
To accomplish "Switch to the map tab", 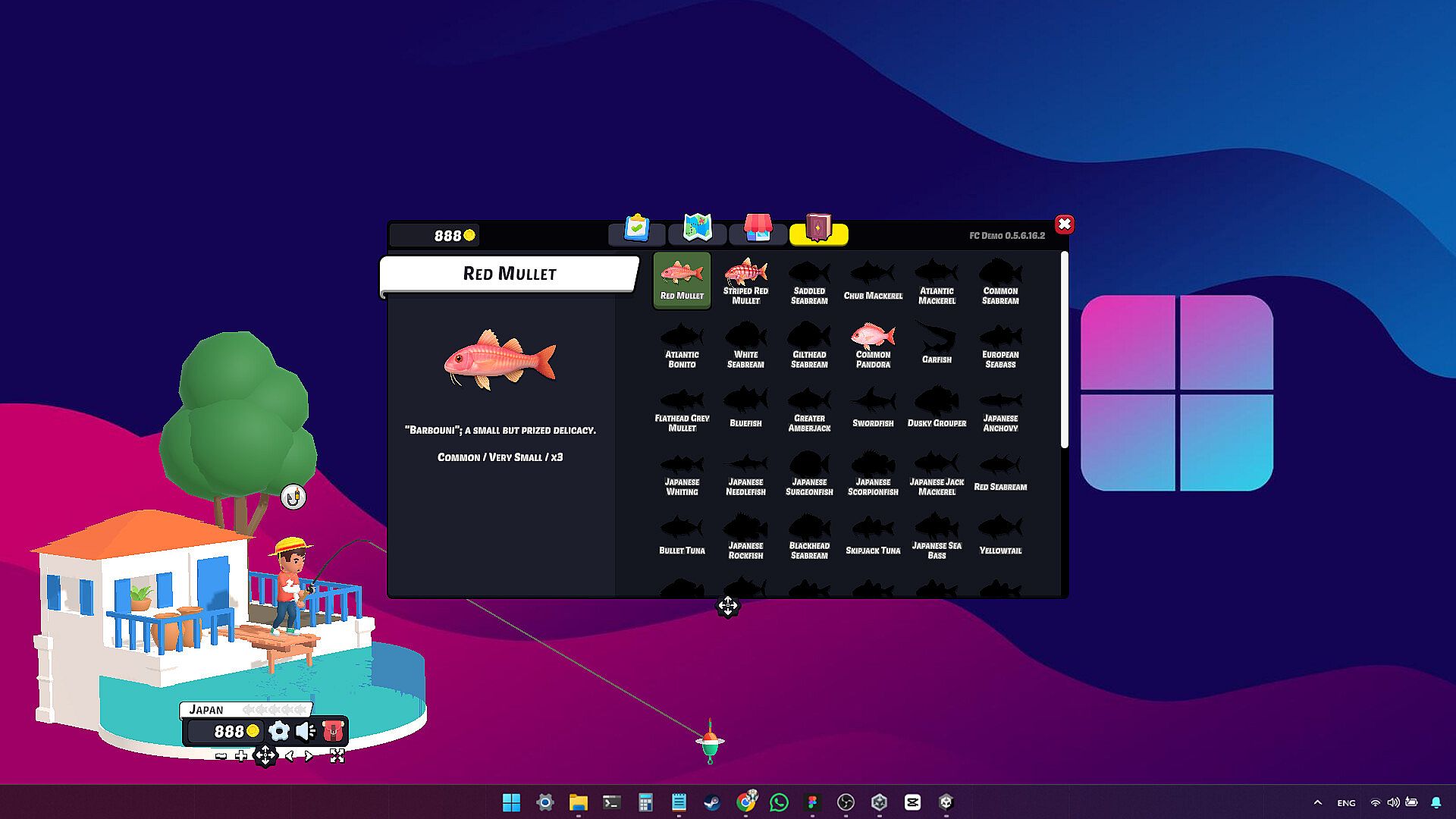I will click(697, 230).
